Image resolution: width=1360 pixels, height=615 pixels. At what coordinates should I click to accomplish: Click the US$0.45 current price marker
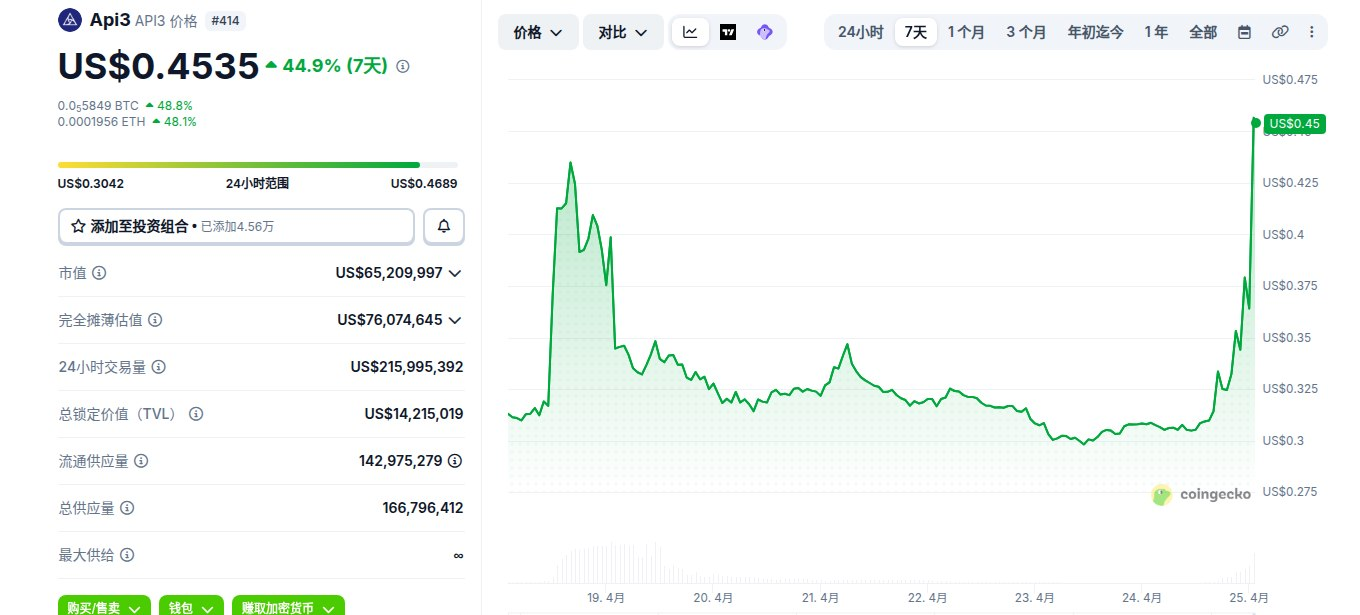[1295, 124]
